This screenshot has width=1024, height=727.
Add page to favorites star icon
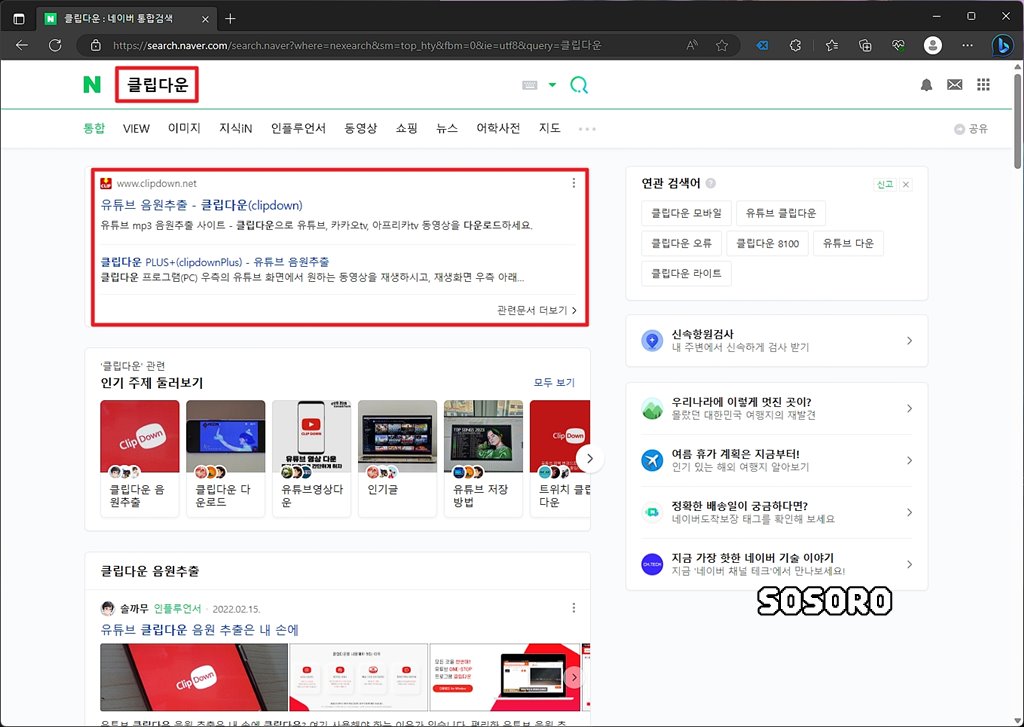pyautogui.click(x=722, y=45)
